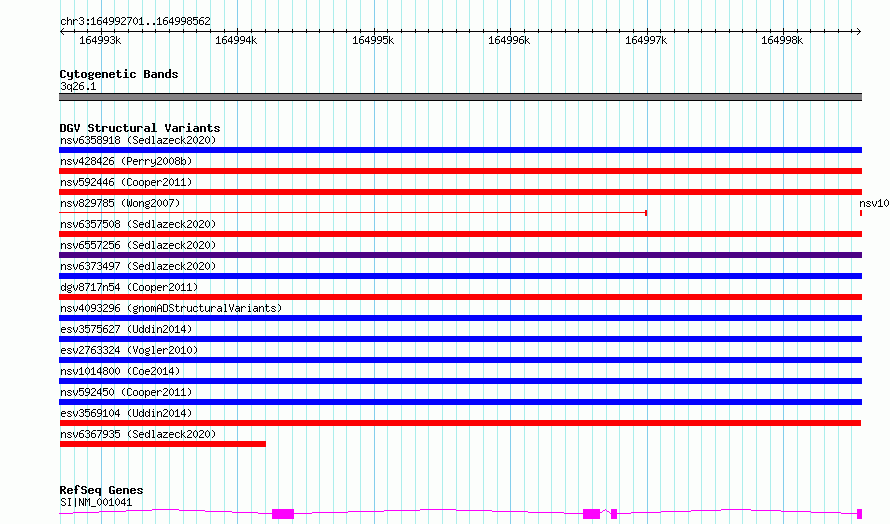Select esv3575627 (Uddin2014) blue bar
This screenshot has width=890, height=524.
[460, 339]
